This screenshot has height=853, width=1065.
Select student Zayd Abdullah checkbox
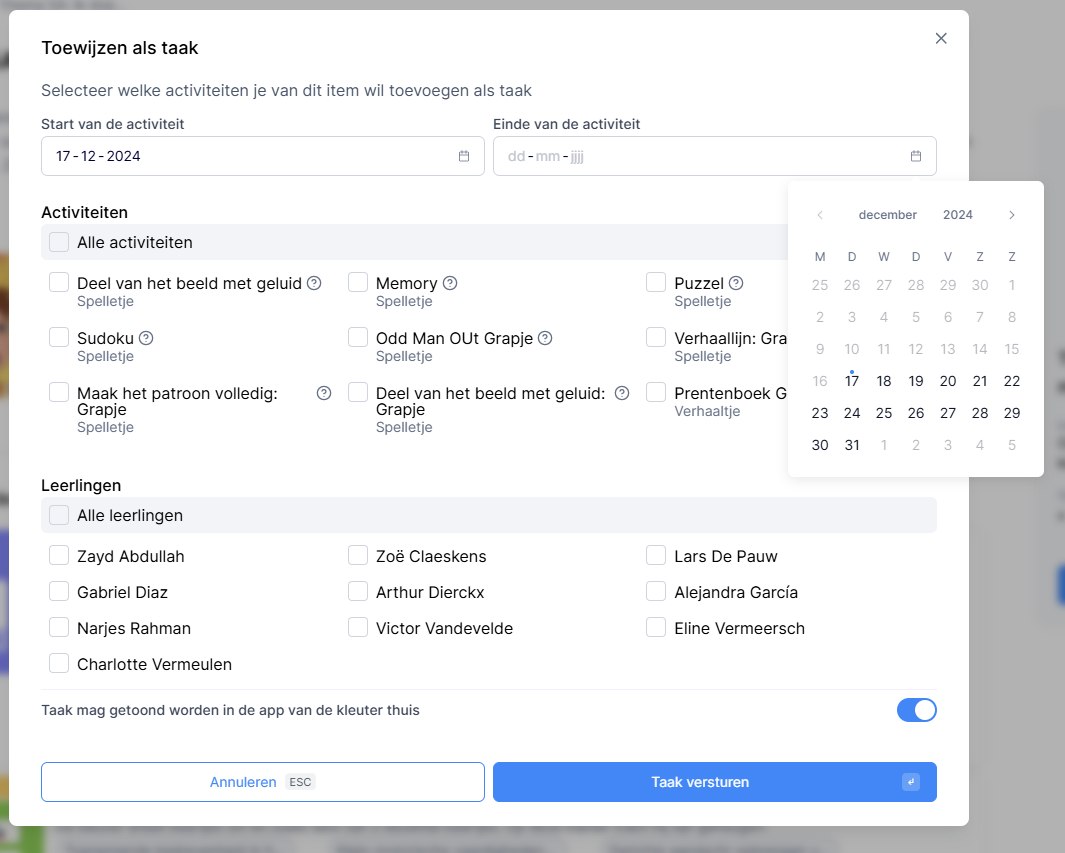pyautogui.click(x=59, y=556)
